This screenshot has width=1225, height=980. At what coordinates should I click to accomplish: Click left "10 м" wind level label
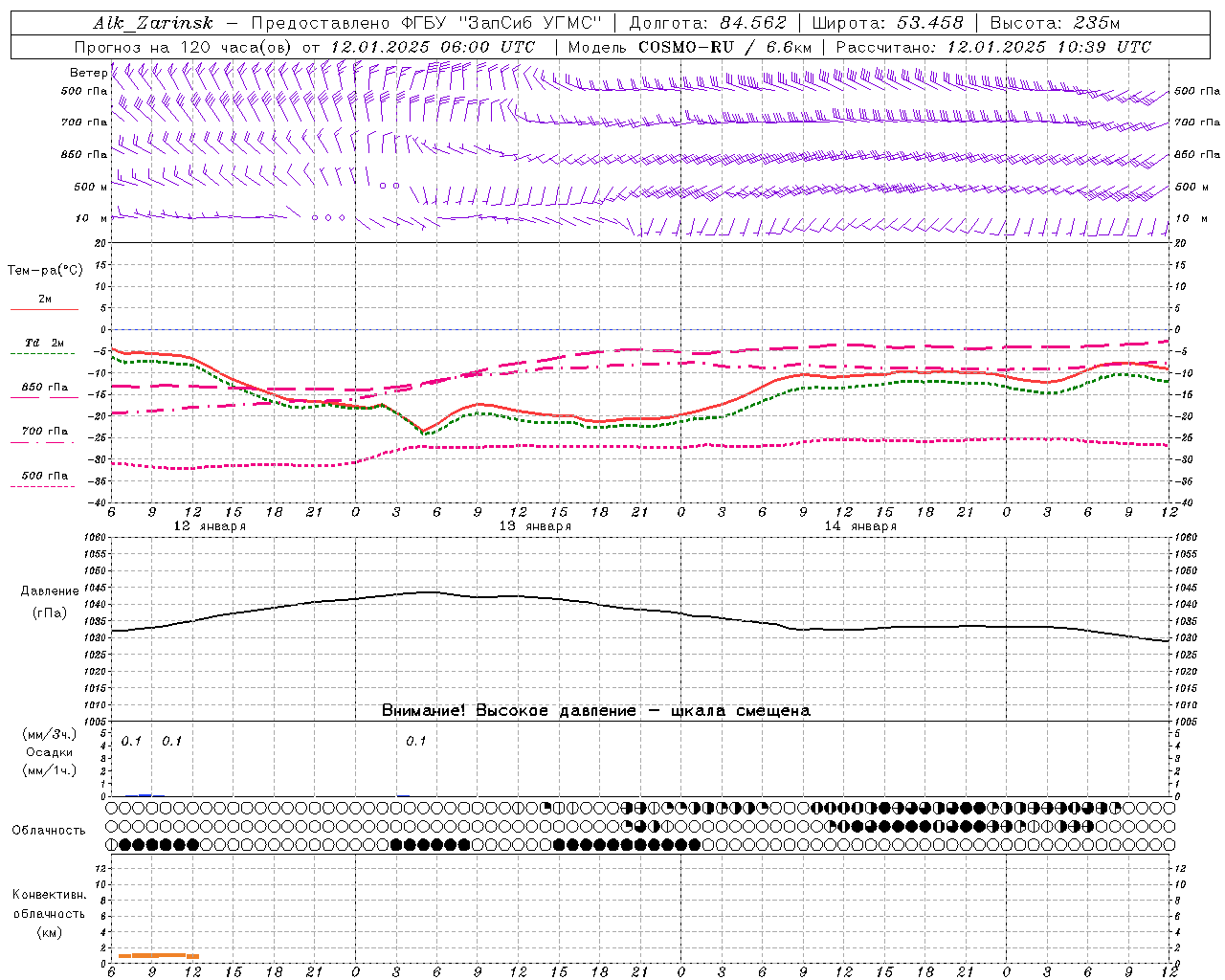tap(91, 218)
